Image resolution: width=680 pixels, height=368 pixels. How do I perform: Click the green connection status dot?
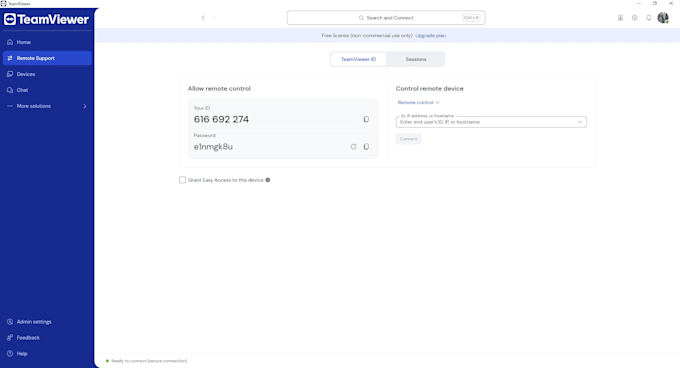coord(107,361)
